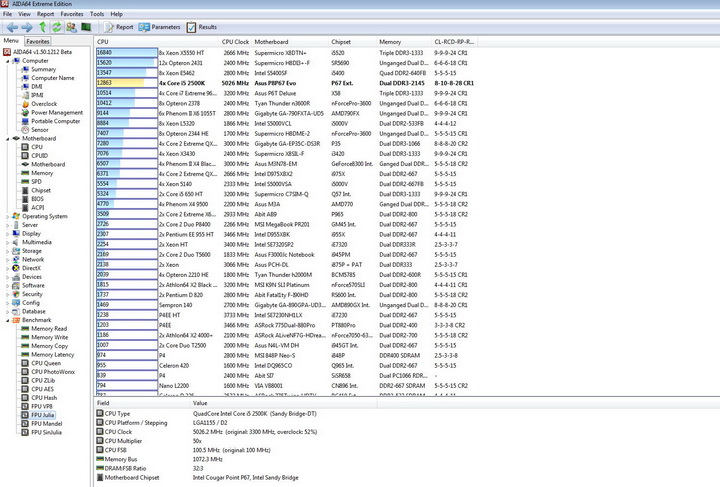Open the Tools menu

[x=97, y=14]
